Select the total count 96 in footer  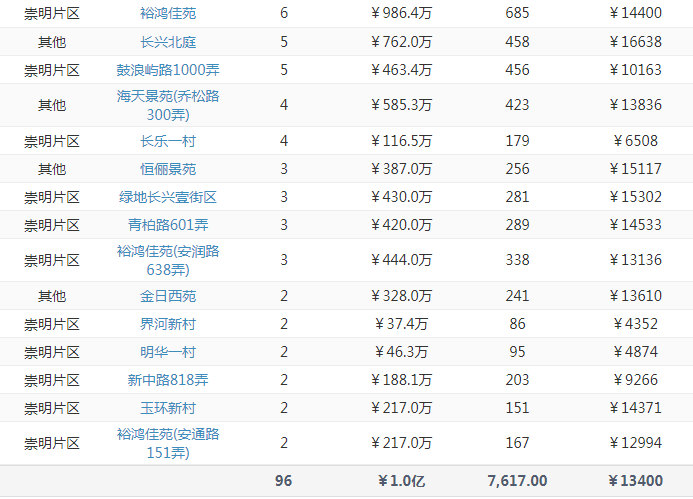click(x=283, y=481)
